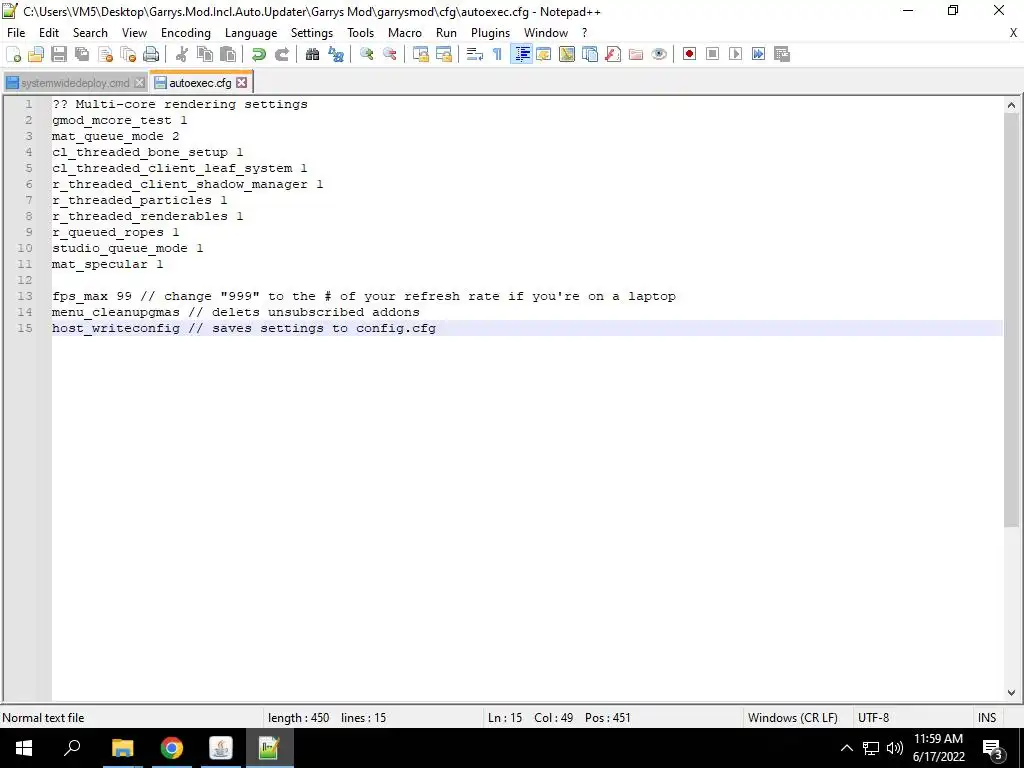The image size is (1024, 768).
Task: Open the ? help menu
Action: (584, 33)
